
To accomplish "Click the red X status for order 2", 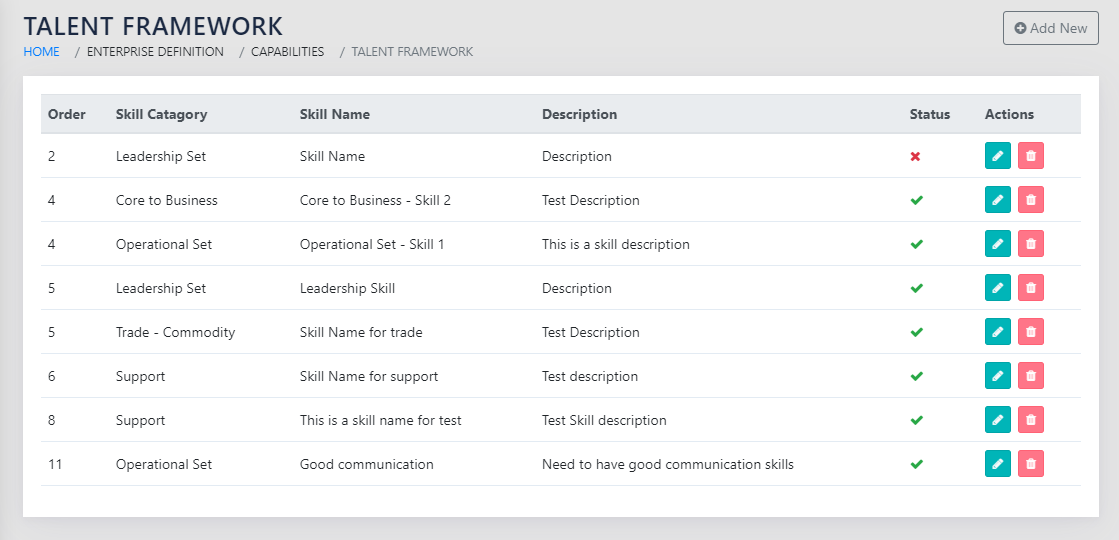I will tap(915, 157).
